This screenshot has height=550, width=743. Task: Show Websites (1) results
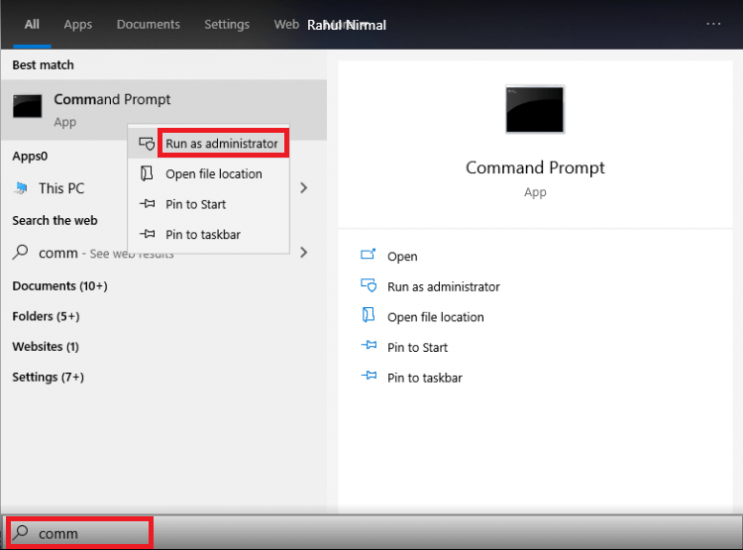[x=45, y=346]
